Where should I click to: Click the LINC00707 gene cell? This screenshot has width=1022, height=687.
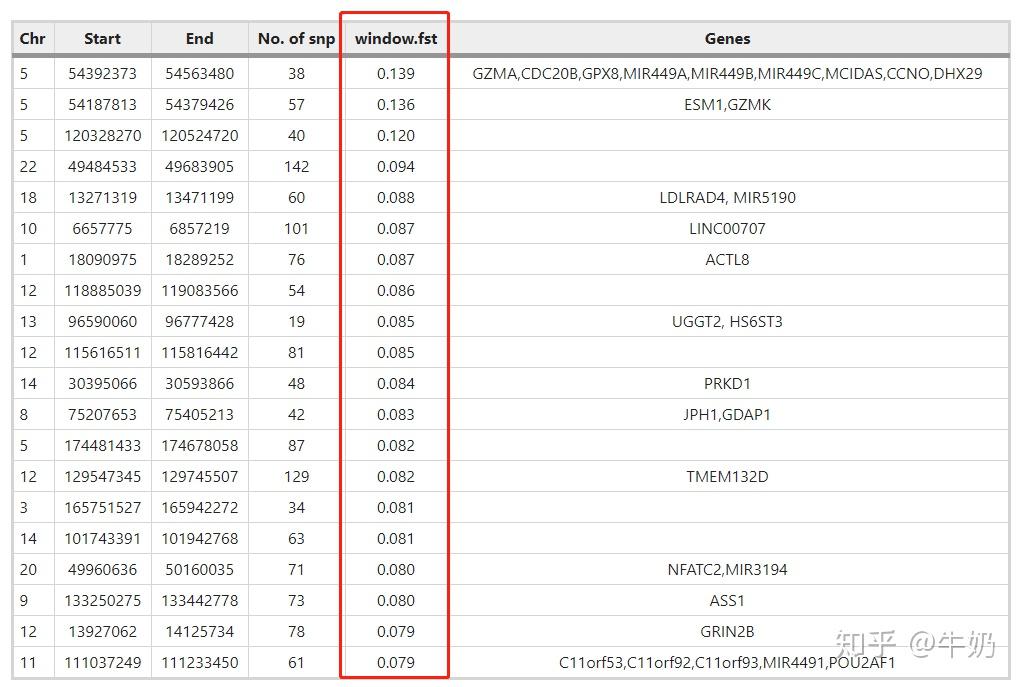click(x=727, y=229)
